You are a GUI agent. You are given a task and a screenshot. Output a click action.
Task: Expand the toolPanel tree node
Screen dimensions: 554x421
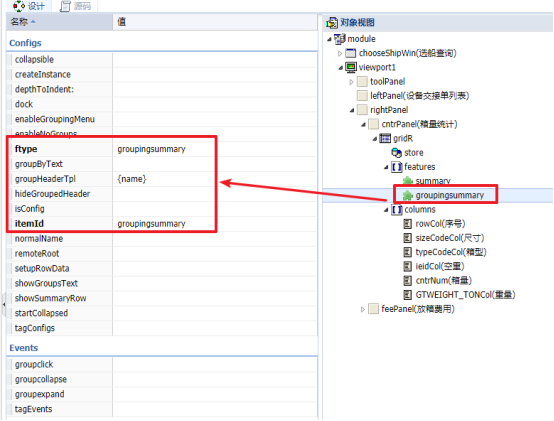[351, 82]
